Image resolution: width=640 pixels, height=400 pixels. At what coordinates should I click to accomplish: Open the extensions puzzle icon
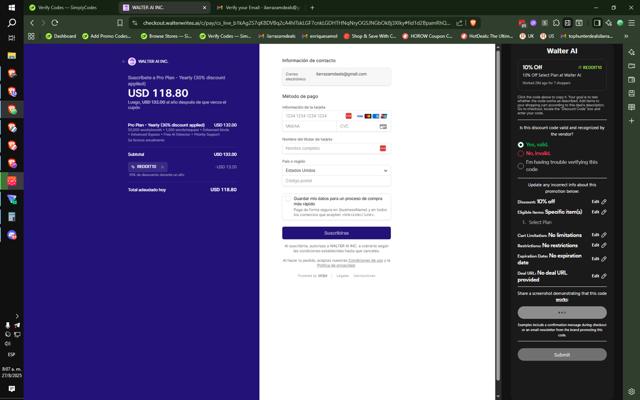click(556, 23)
